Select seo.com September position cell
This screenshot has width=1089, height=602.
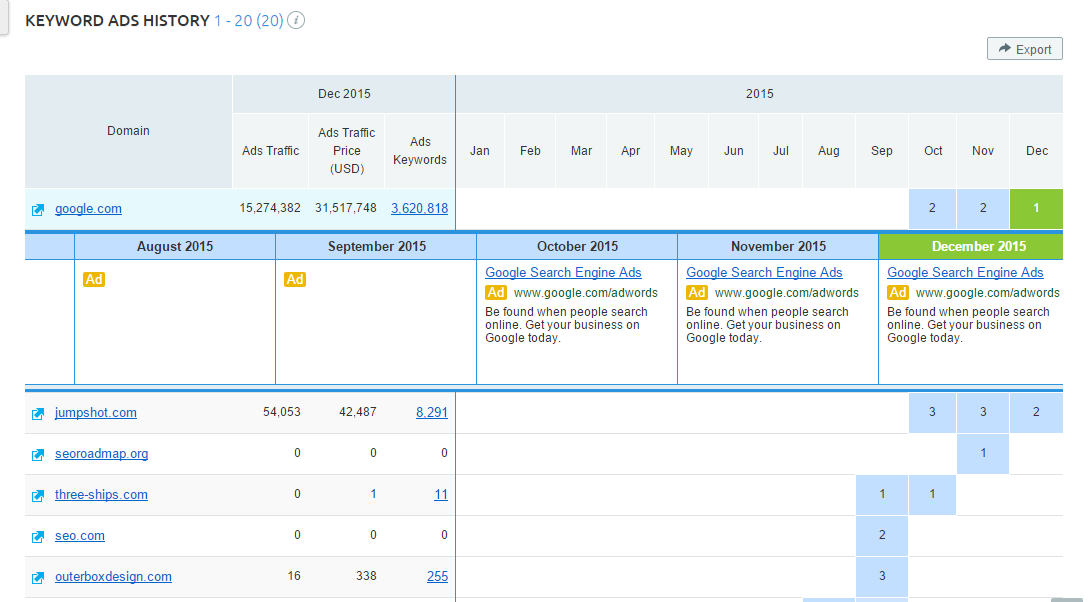[882, 535]
